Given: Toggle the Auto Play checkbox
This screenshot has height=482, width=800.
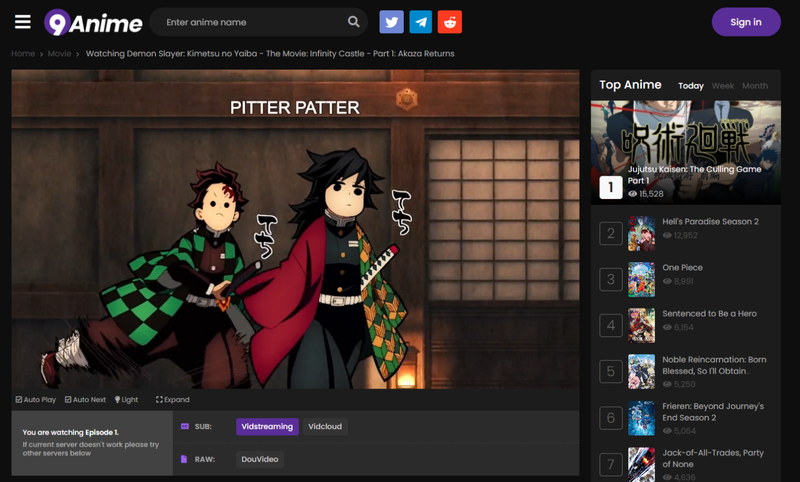Looking at the screenshot, I should pos(36,399).
